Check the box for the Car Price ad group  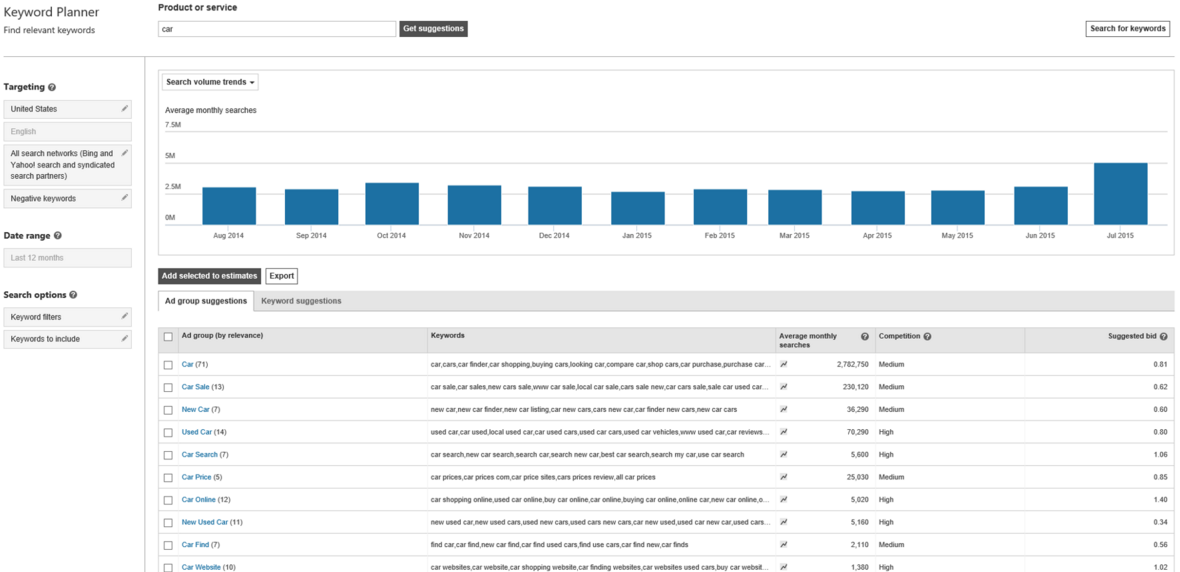[x=168, y=478]
